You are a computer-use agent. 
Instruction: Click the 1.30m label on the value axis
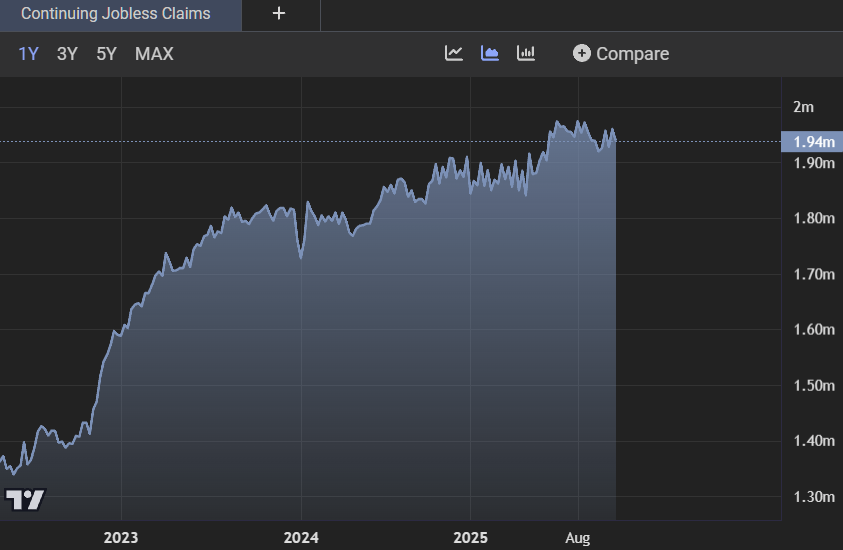tap(813, 497)
